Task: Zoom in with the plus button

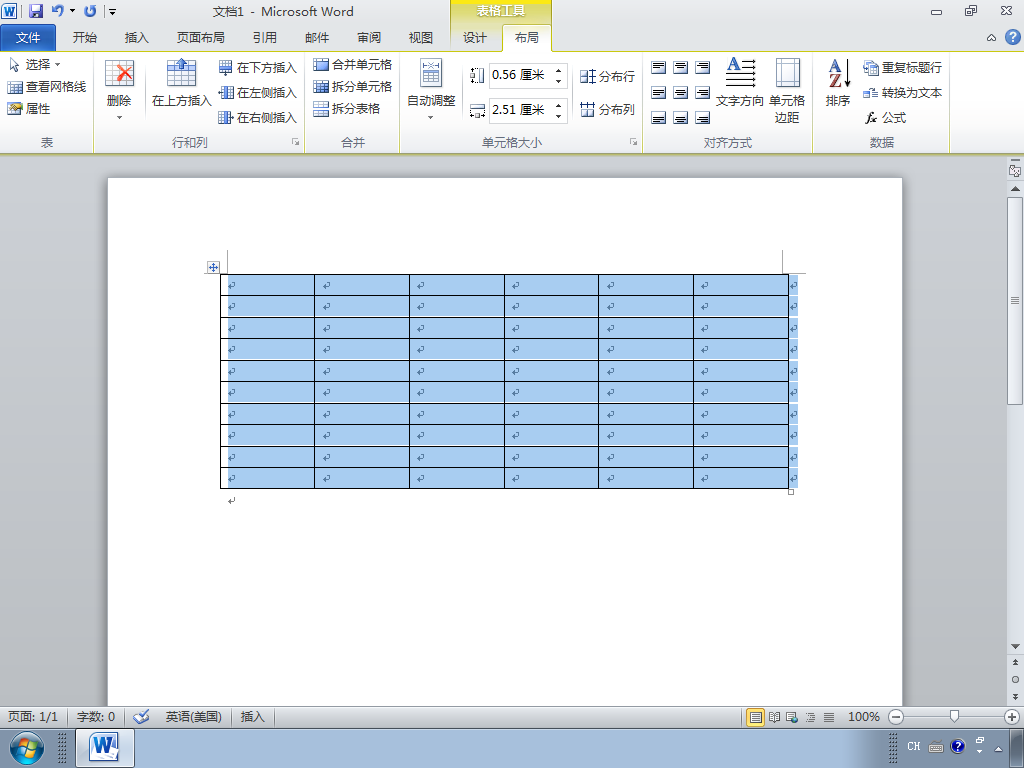Action: (1012, 717)
